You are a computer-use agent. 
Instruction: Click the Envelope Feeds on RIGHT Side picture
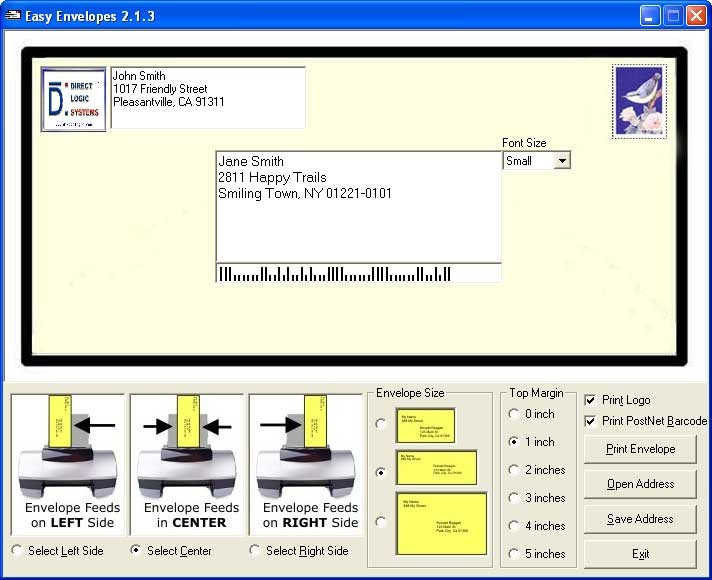[306, 465]
